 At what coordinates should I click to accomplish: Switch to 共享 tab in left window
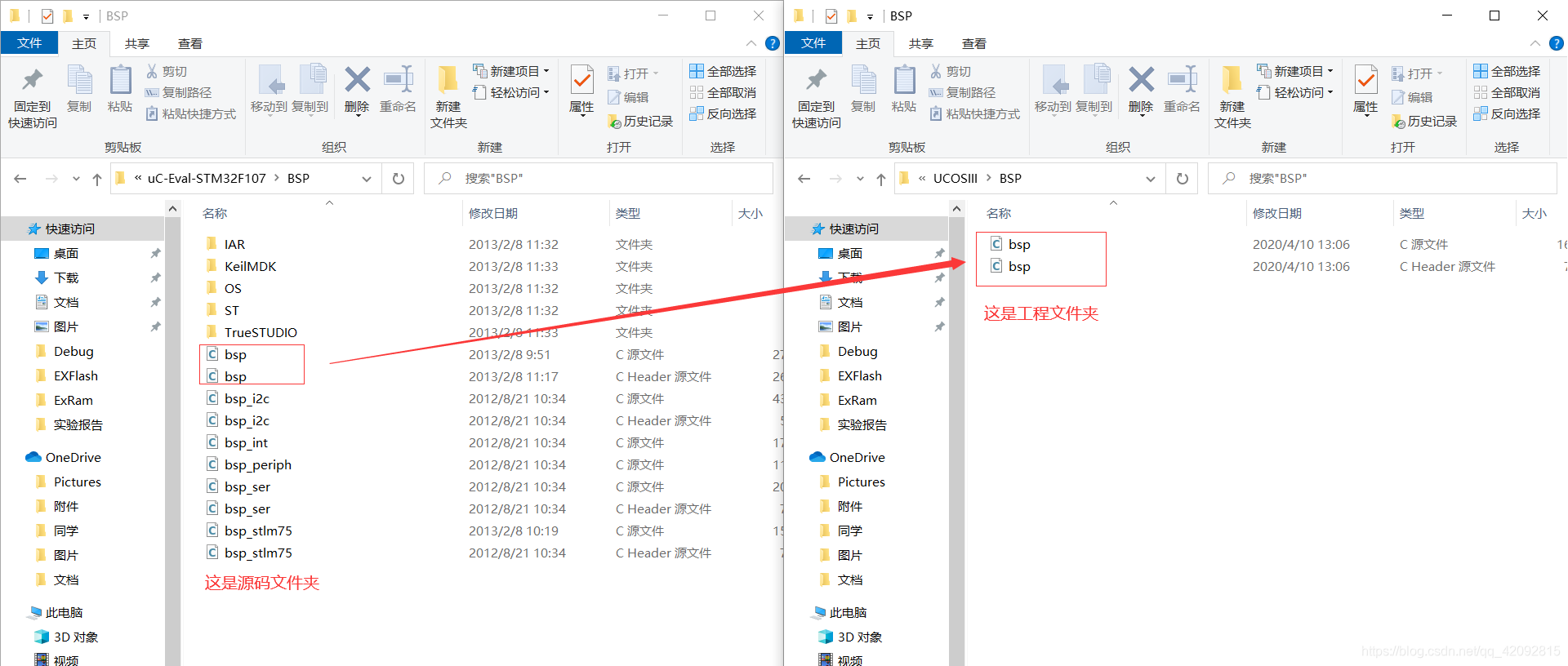(x=137, y=43)
